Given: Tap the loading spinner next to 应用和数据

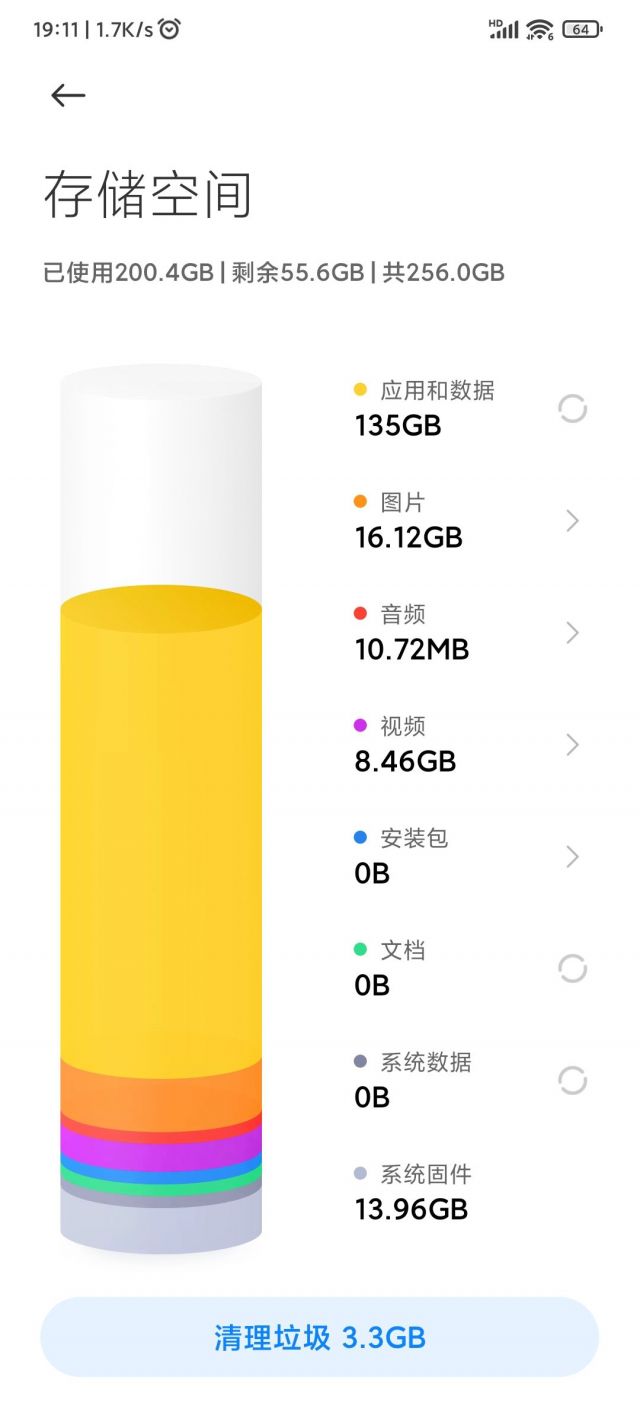Looking at the screenshot, I should pos(572,408).
